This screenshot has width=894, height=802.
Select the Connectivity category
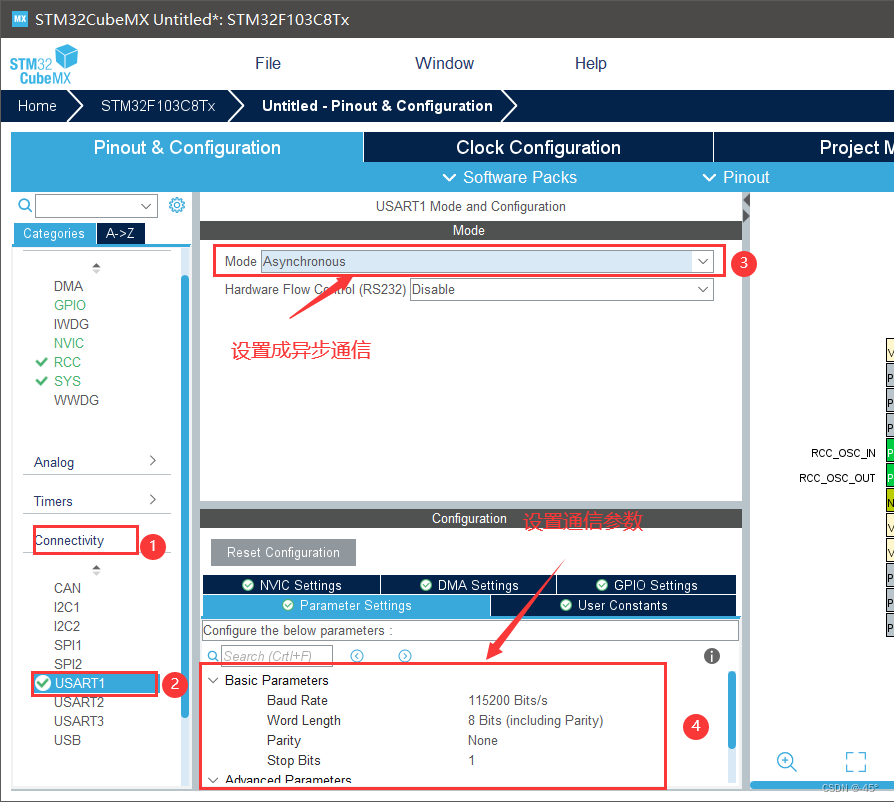point(70,540)
